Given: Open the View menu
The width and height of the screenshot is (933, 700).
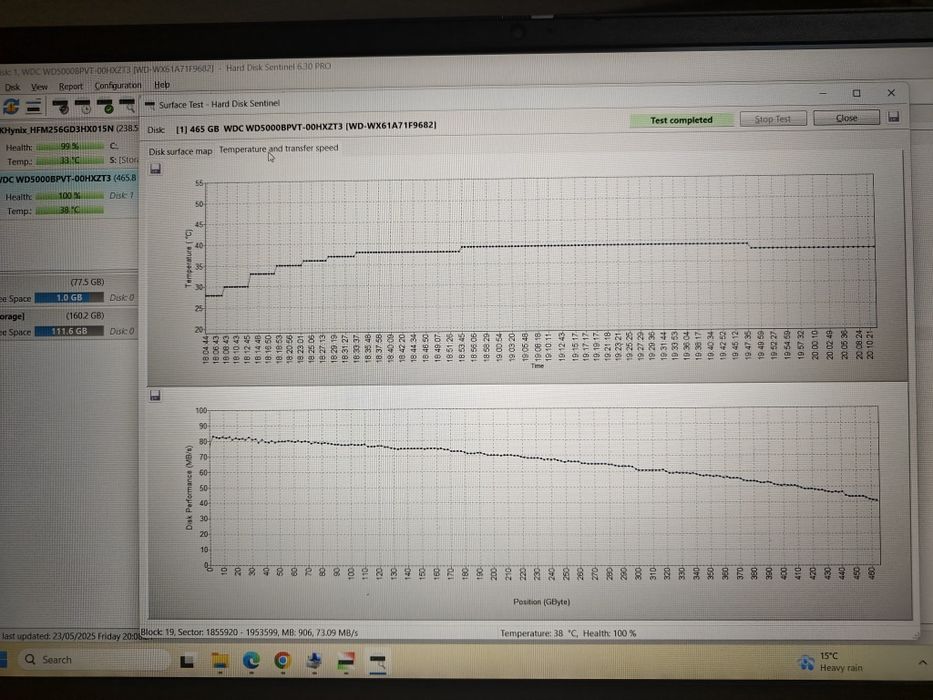Looking at the screenshot, I should coord(39,87).
